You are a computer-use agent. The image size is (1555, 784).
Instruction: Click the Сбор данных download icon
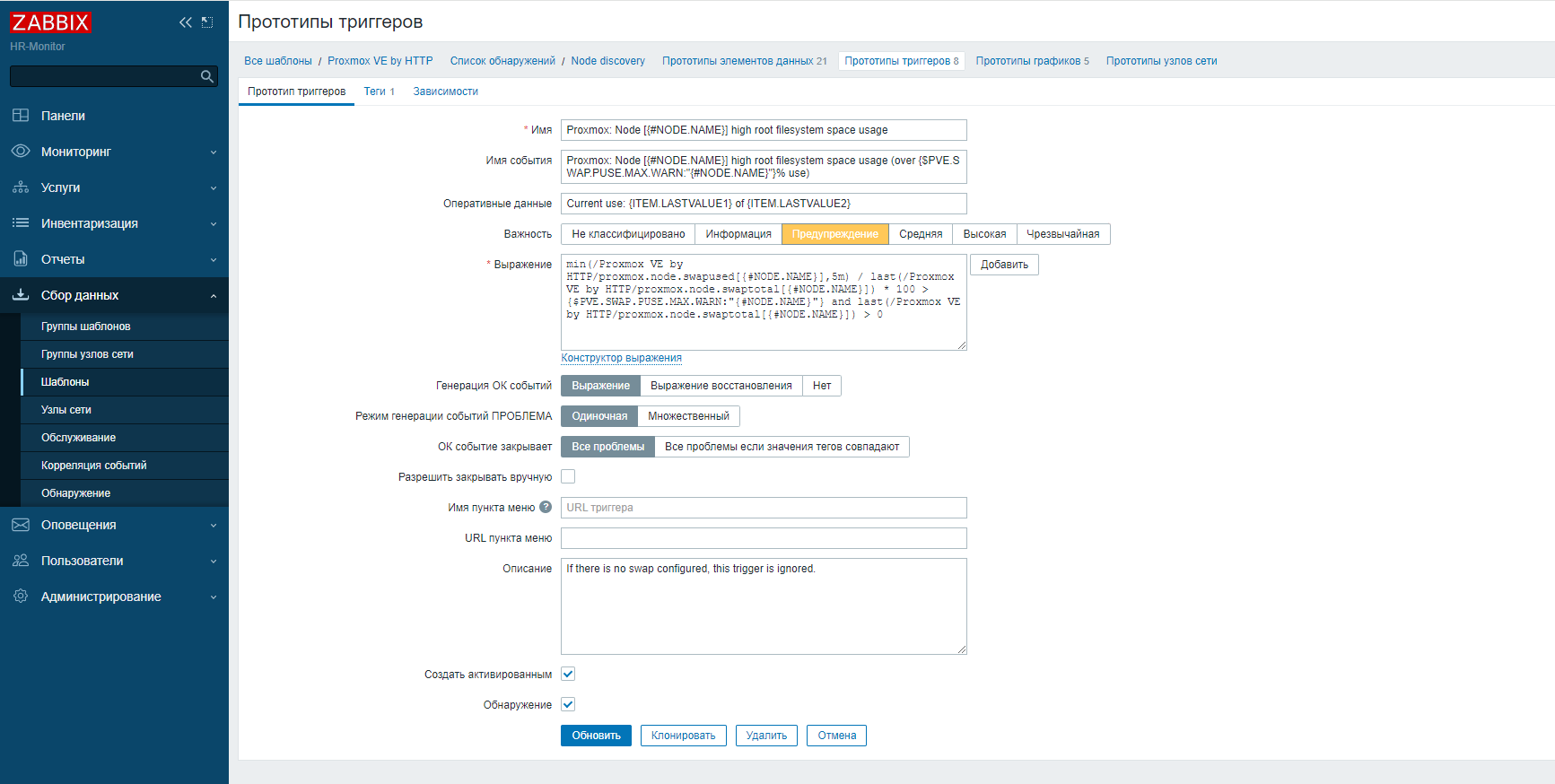[x=21, y=295]
